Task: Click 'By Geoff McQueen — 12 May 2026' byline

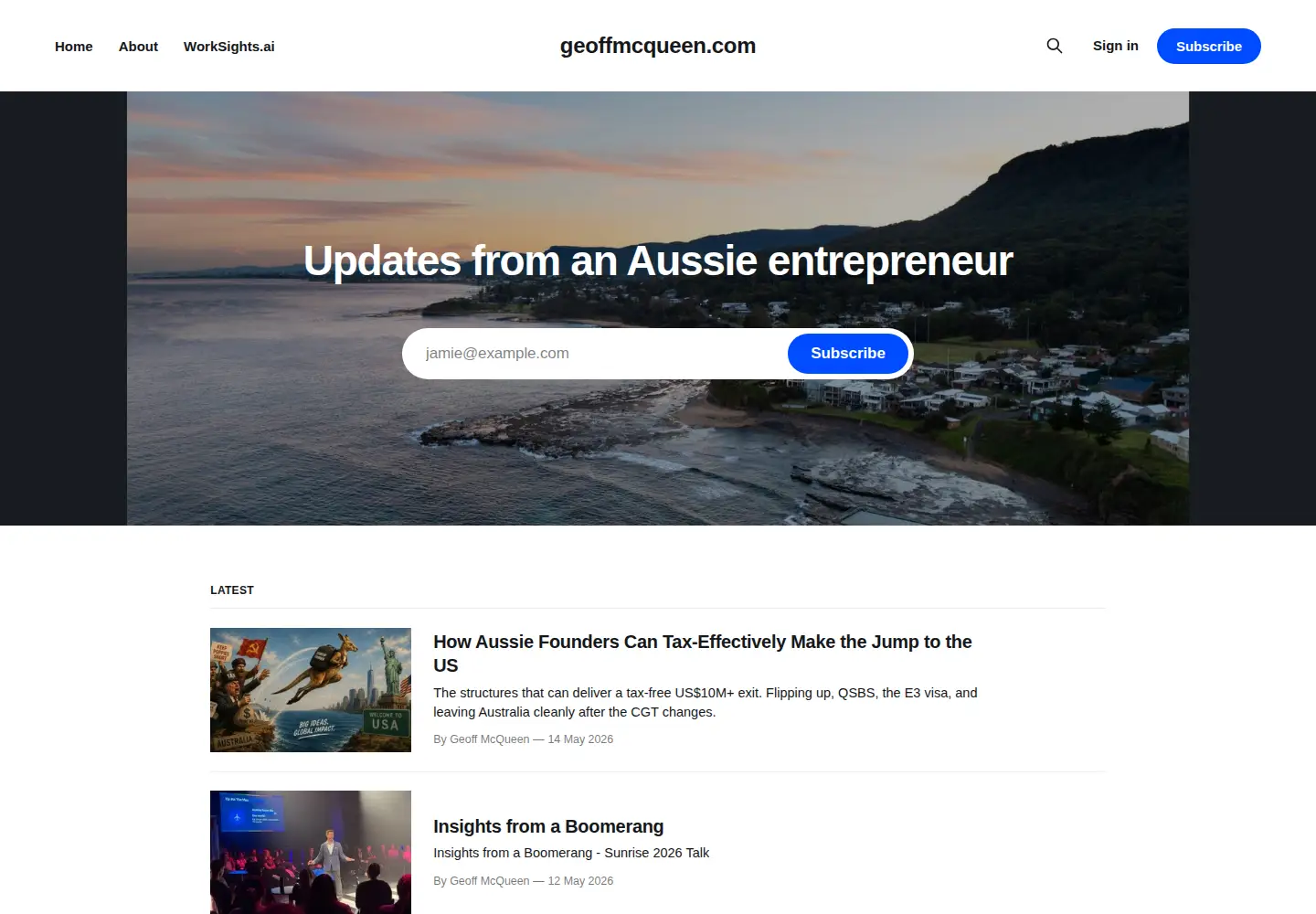Action: tap(523, 881)
